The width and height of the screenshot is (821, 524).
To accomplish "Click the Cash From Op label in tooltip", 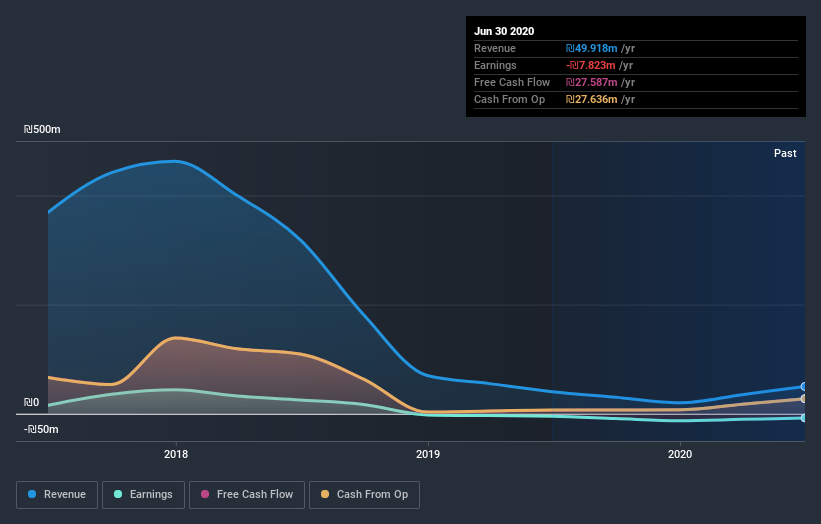I will tap(509, 99).
